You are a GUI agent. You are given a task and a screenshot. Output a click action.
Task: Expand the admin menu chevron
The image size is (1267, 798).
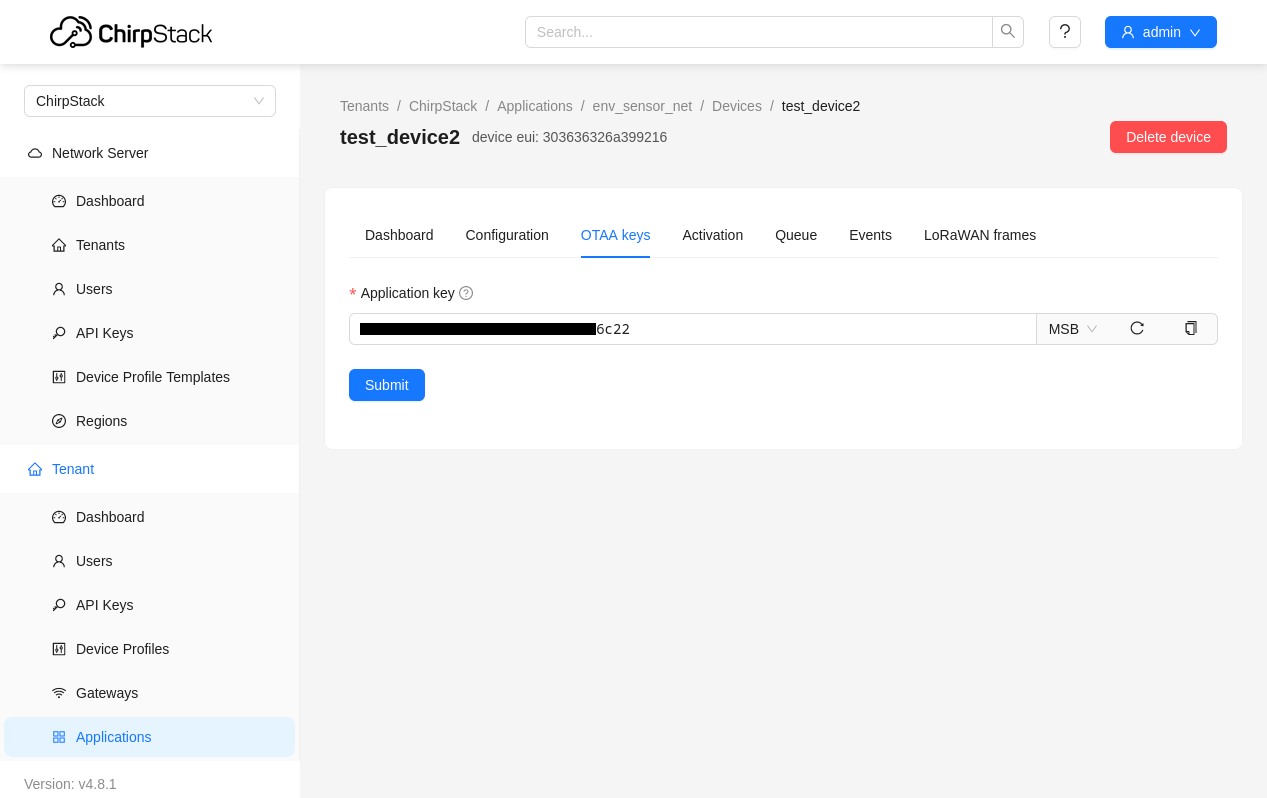[1195, 33]
